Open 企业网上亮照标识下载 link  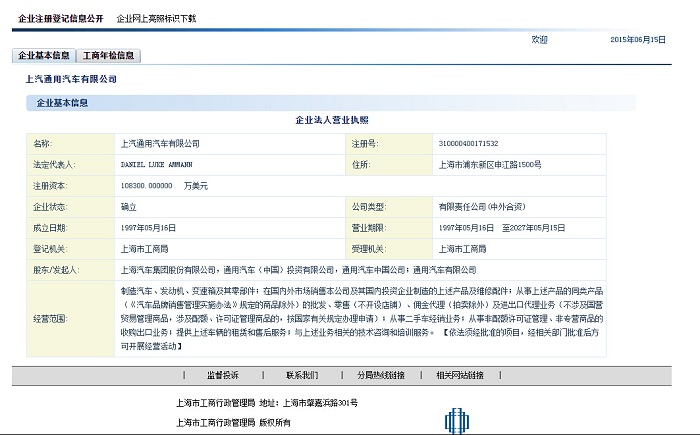[x=156, y=19]
